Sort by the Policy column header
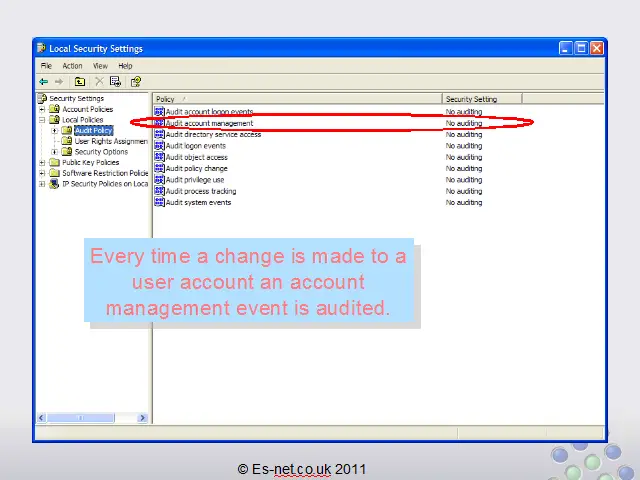This screenshot has height=480, width=640. pyautogui.click(x=297, y=99)
